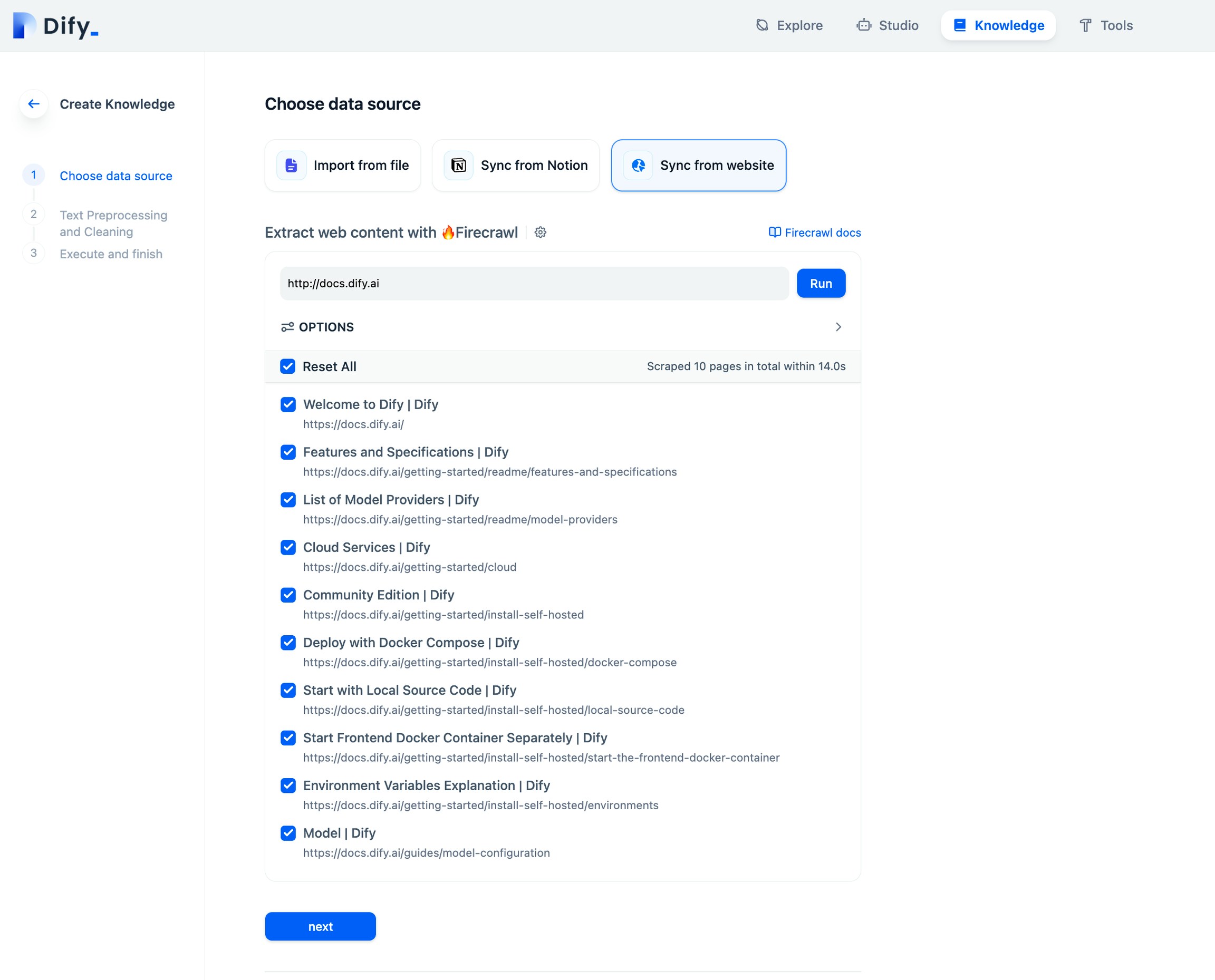Click the Firecrawl docs book icon
The height and width of the screenshot is (980, 1215).
[775, 232]
